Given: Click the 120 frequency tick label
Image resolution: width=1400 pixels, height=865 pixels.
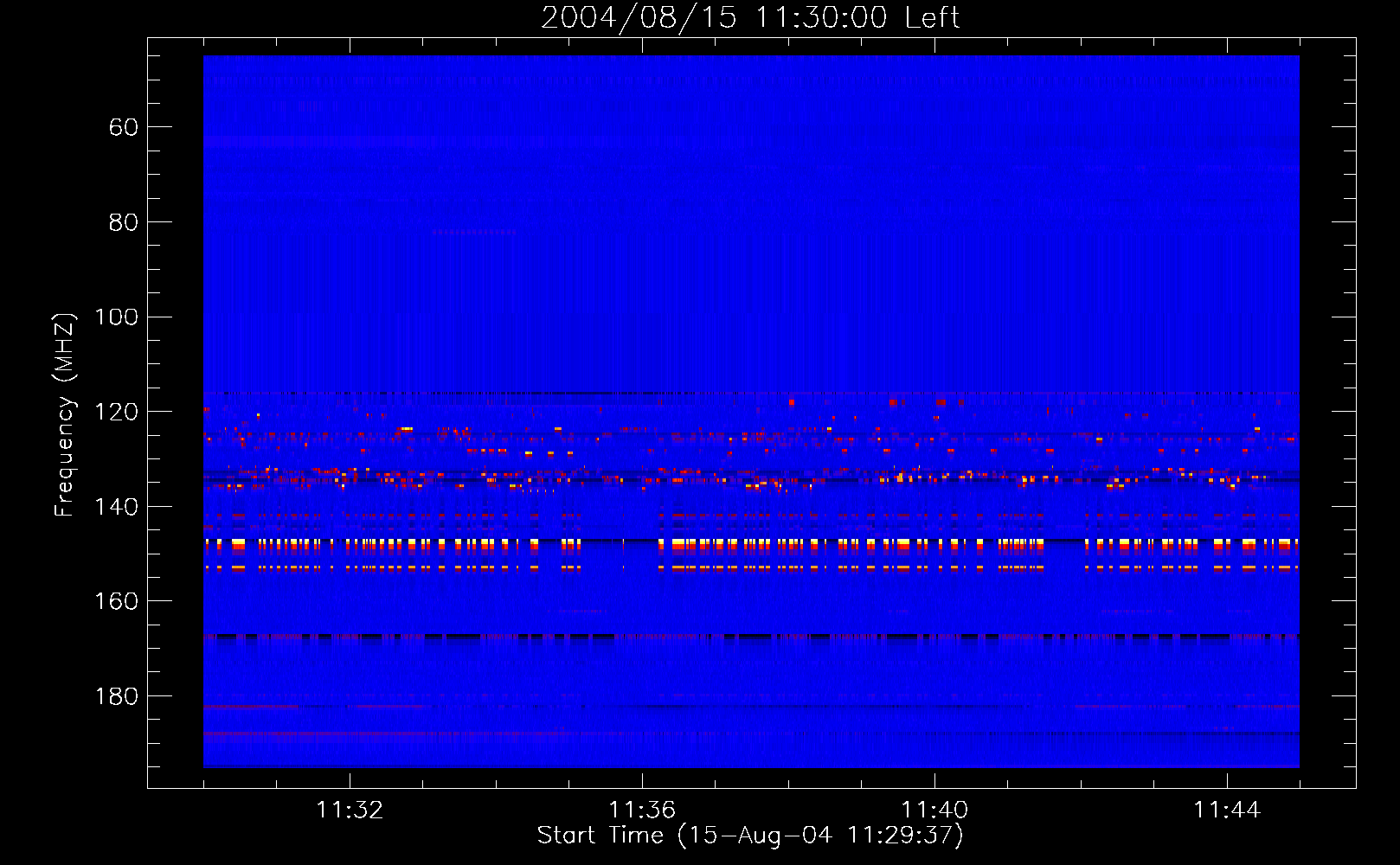Looking at the screenshot, I should (116, 412).
